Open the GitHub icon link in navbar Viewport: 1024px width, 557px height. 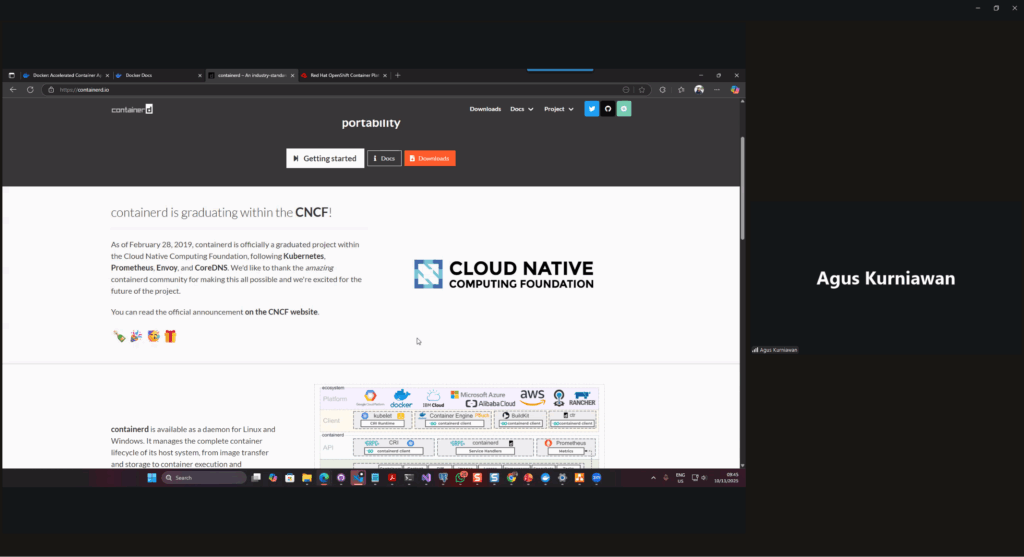coord(608,109)
